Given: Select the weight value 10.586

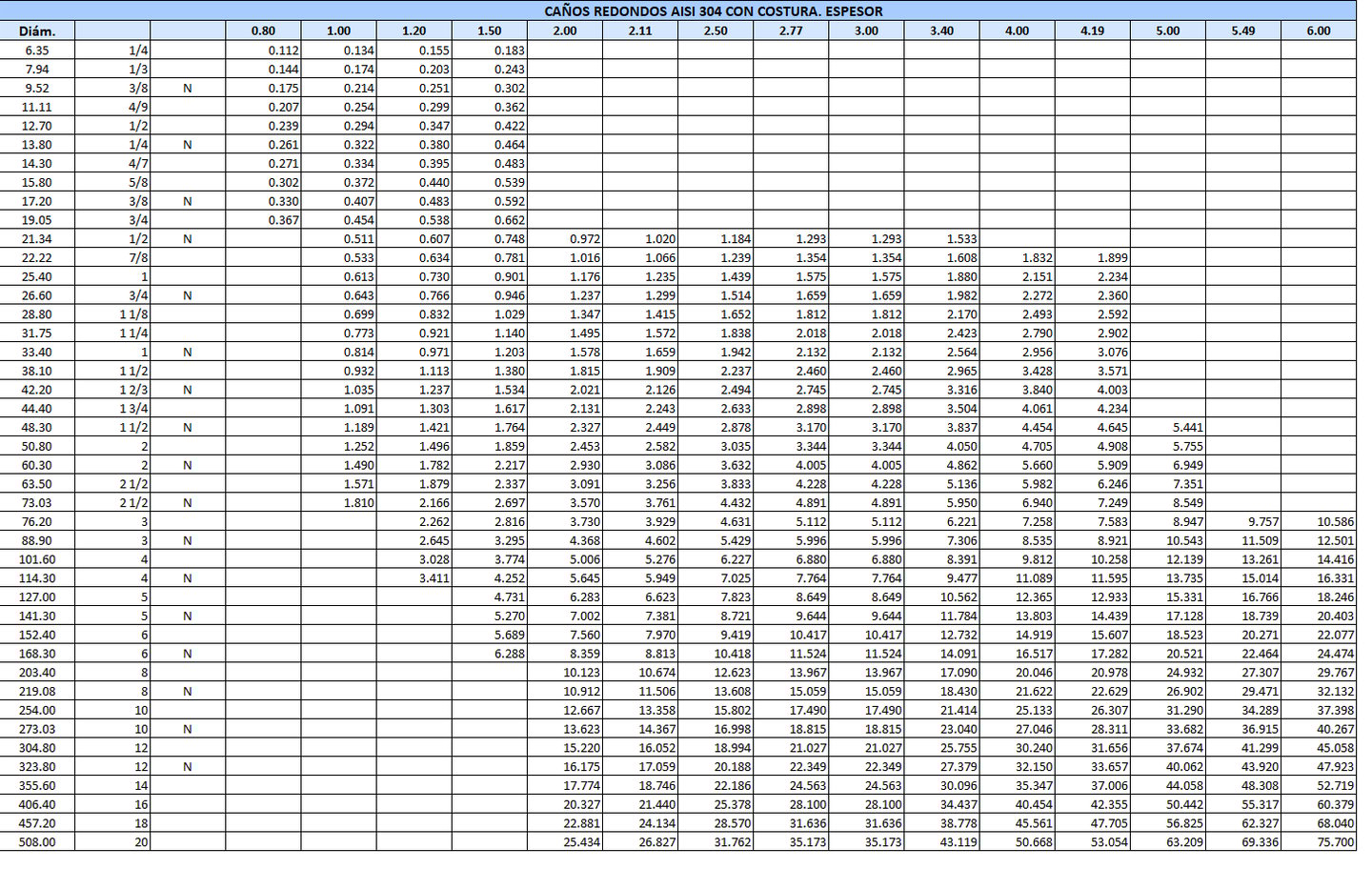Looking at the screenshot, I should point(1336,521).
